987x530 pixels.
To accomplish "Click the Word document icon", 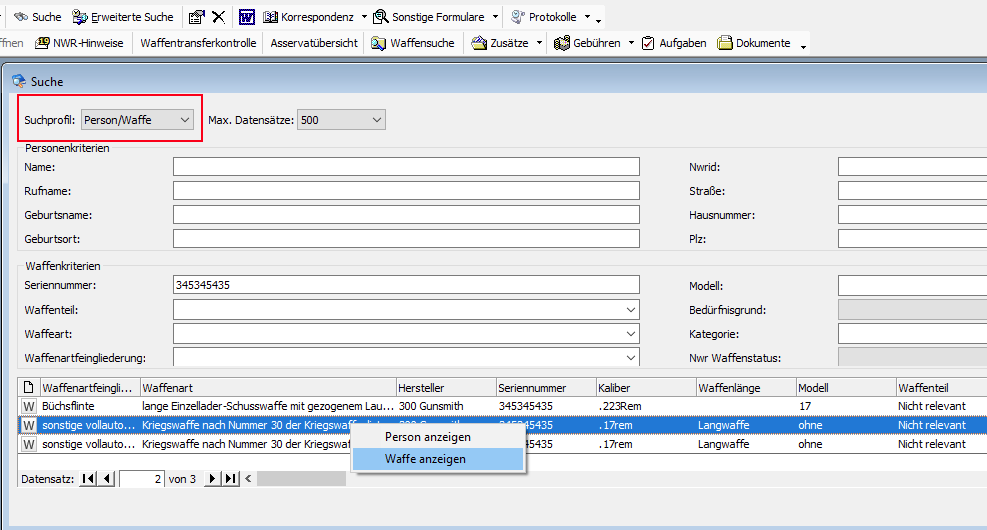I will click(x=246, y=17).
